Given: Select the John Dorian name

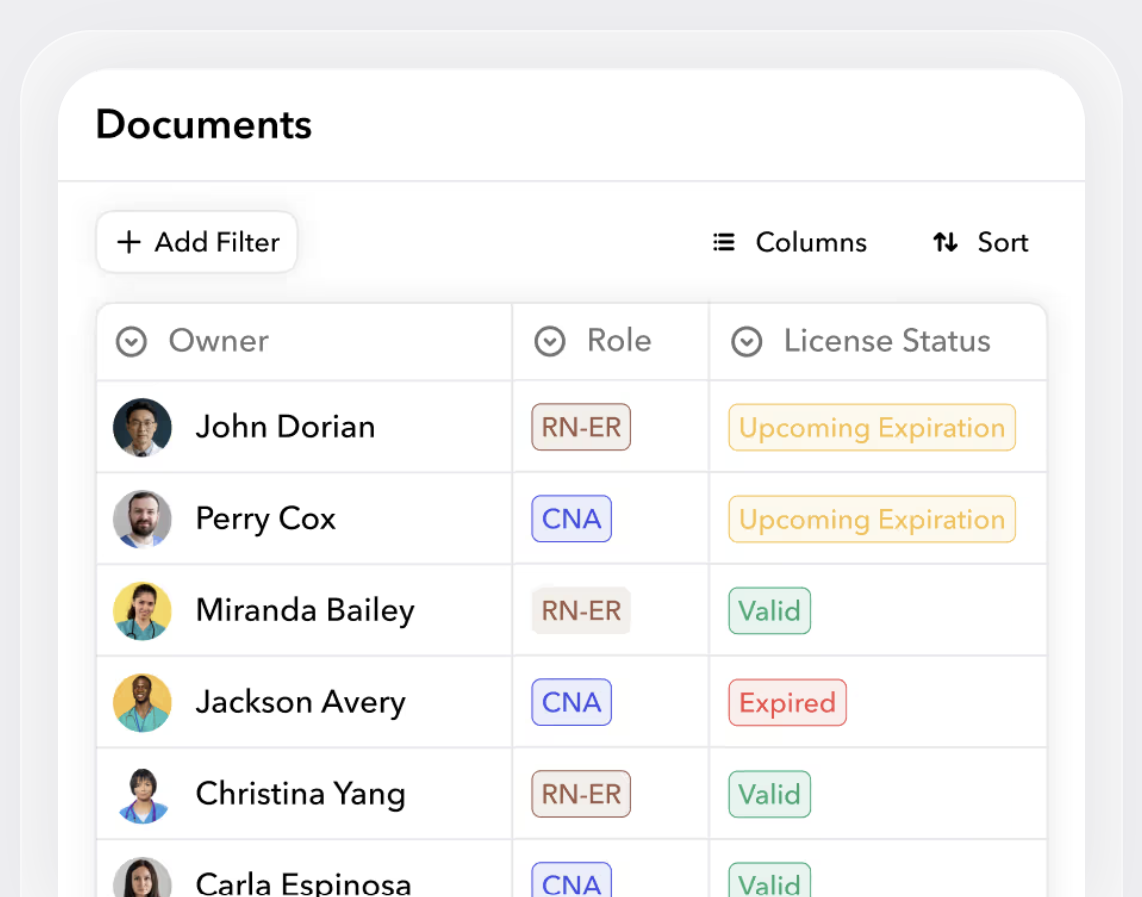Looking at the screenshot, I should (286, 427).
